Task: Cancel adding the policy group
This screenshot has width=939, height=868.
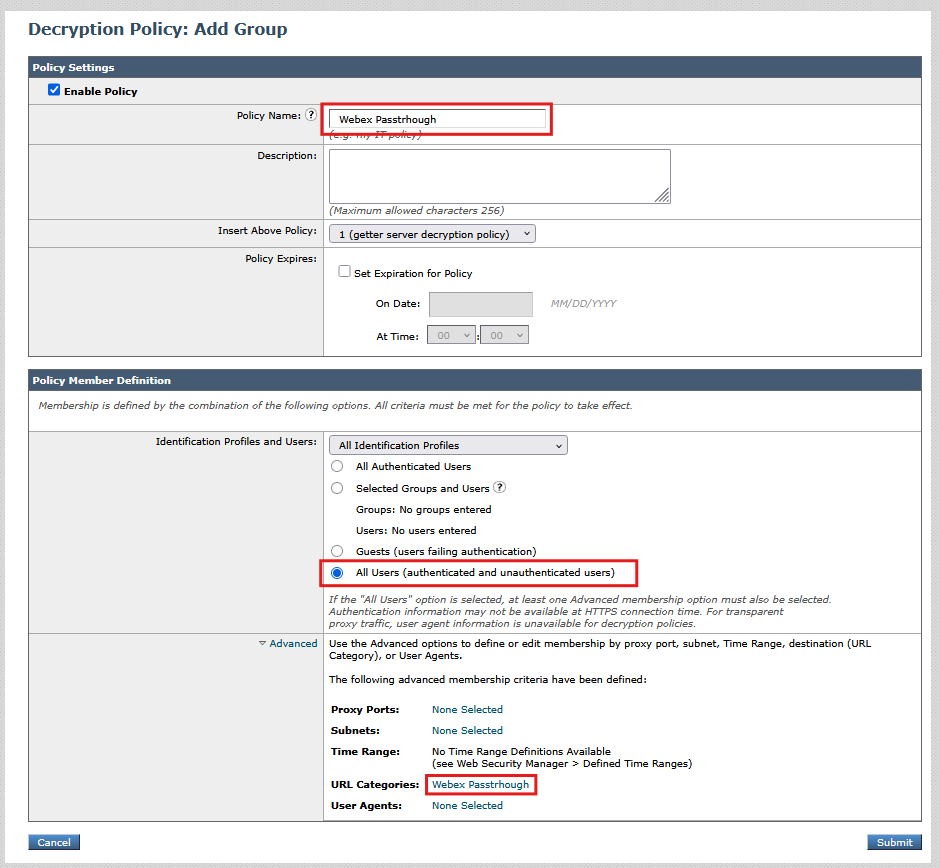Action: 53,842
